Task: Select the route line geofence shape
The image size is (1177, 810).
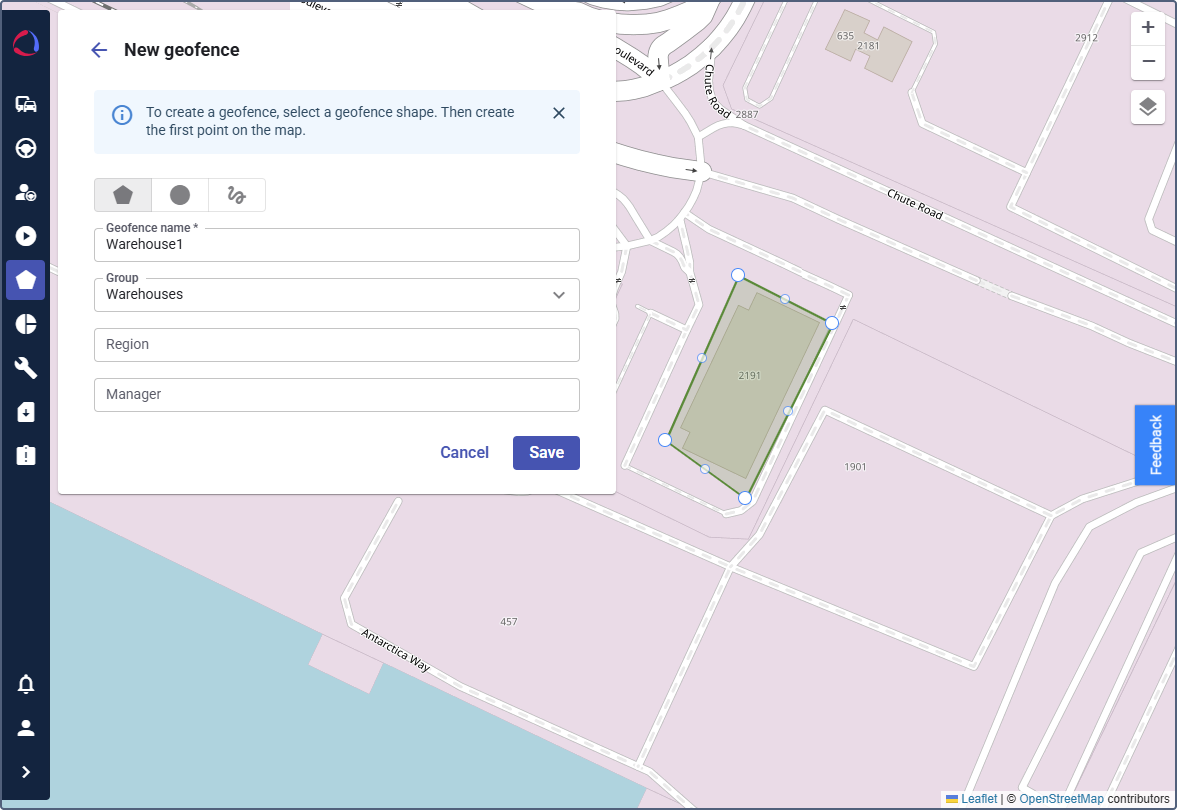Action: click(x=237, y=195)
